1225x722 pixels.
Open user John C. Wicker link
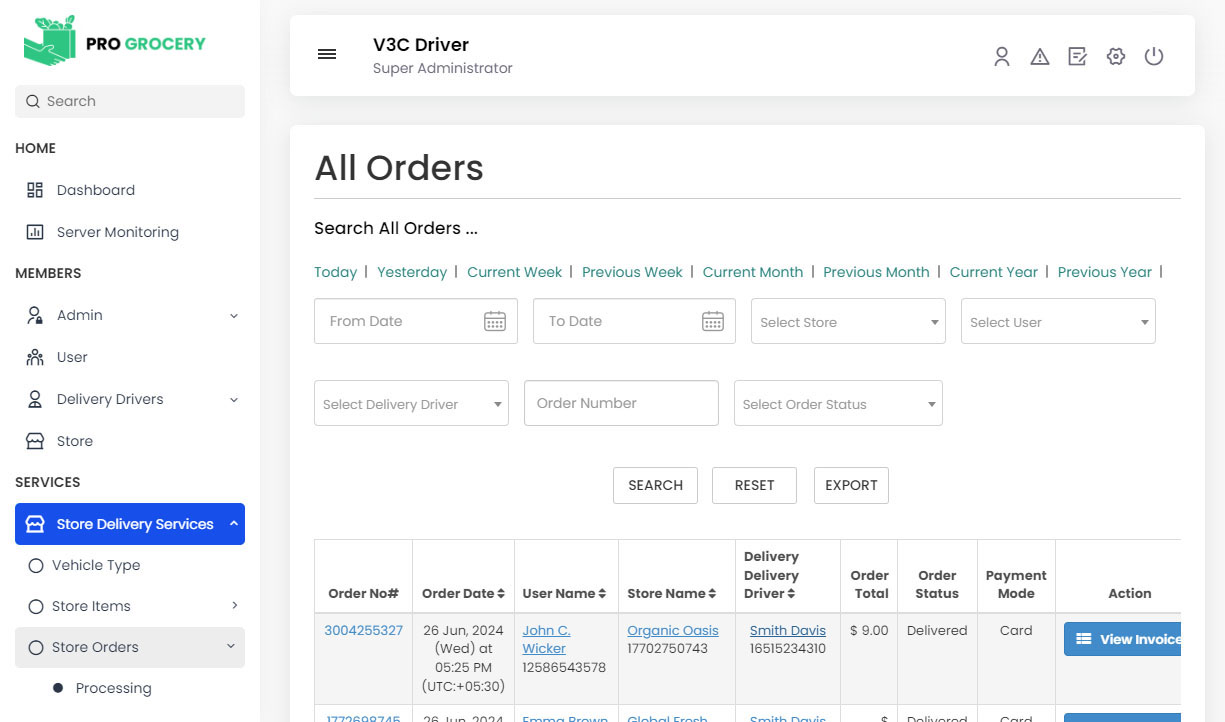546,640
